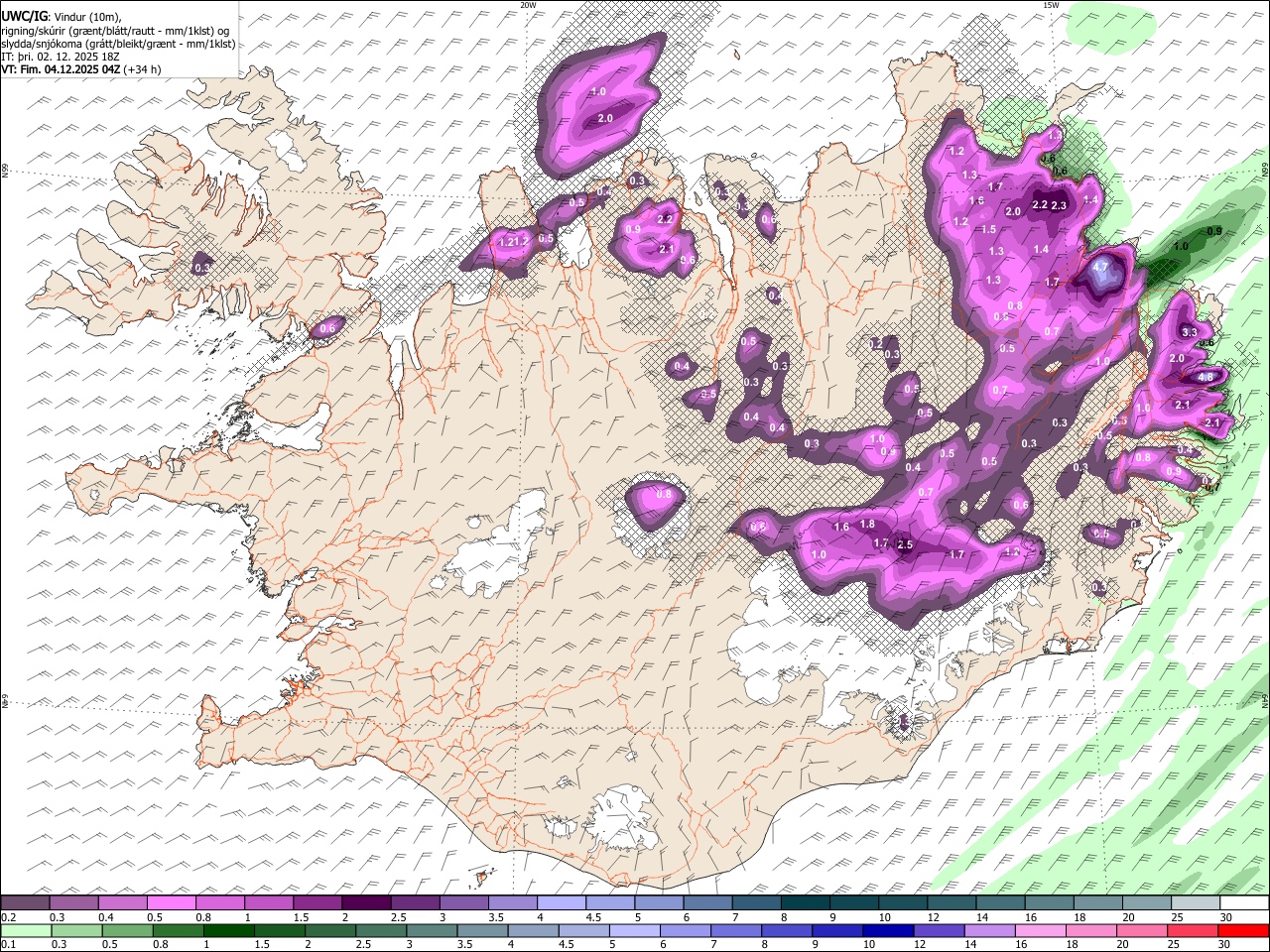1270x952 pixels.
Task: Click the '0.6' value in the small western purple patch
Action: pos(327,329)
